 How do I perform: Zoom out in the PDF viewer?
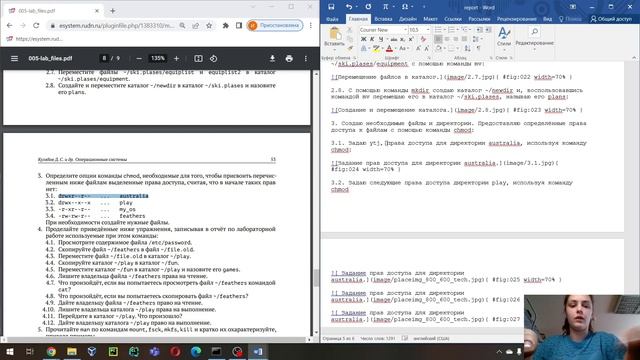pyautogui.click(x=139, y=58)
